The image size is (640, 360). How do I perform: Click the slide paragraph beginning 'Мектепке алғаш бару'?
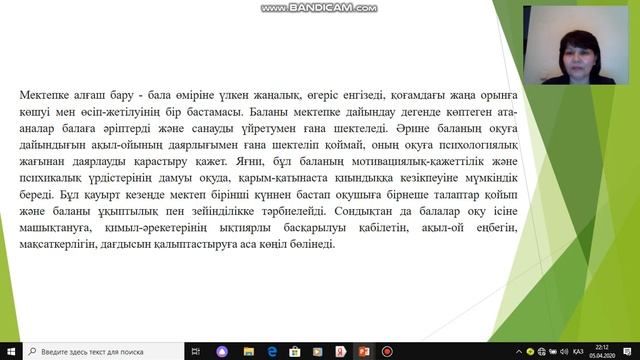(268, 169)
